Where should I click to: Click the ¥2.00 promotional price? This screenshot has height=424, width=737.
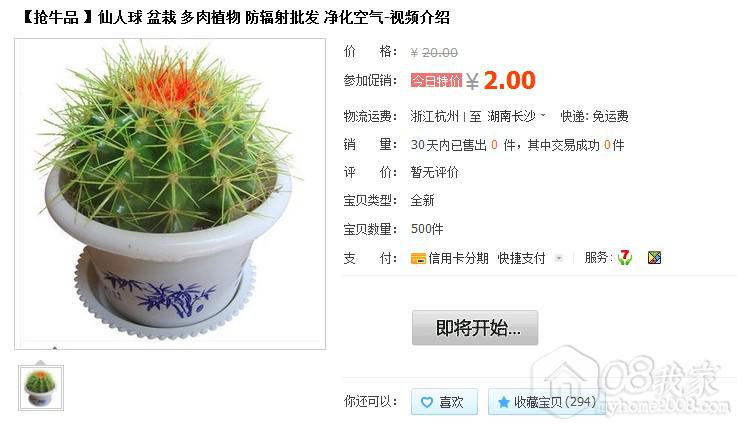501,80
